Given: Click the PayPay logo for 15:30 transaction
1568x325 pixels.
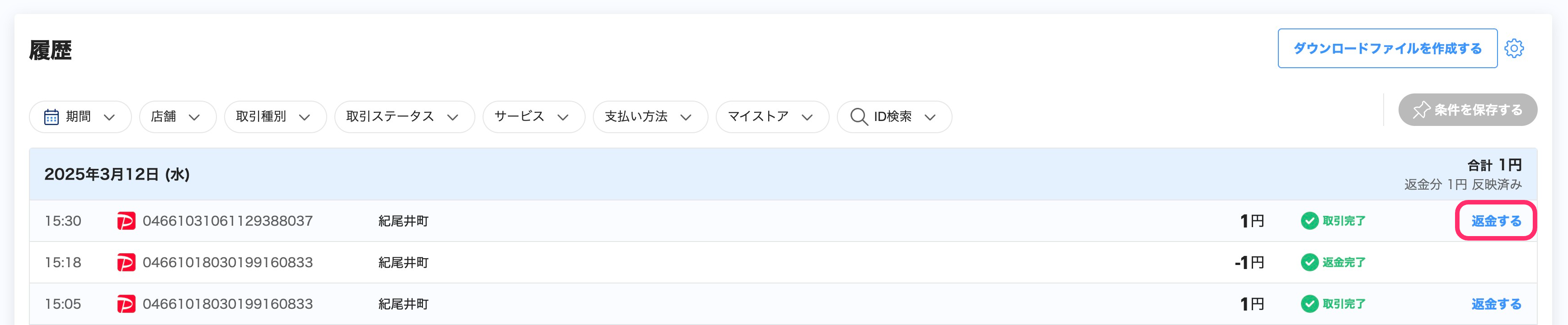Looking at the screenshot, I should 126,221.
